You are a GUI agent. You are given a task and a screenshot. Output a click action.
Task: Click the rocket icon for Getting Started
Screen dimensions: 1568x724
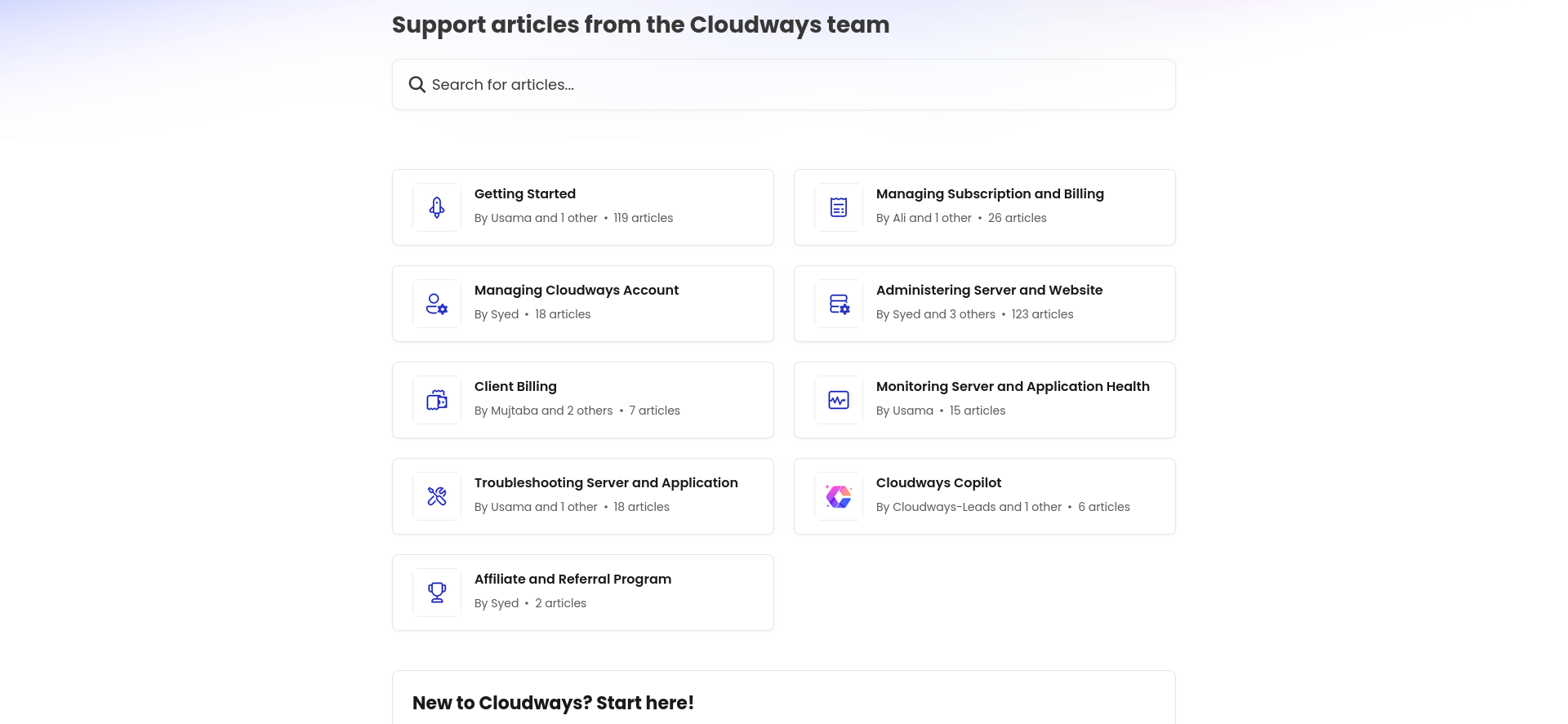click(437, 207)
